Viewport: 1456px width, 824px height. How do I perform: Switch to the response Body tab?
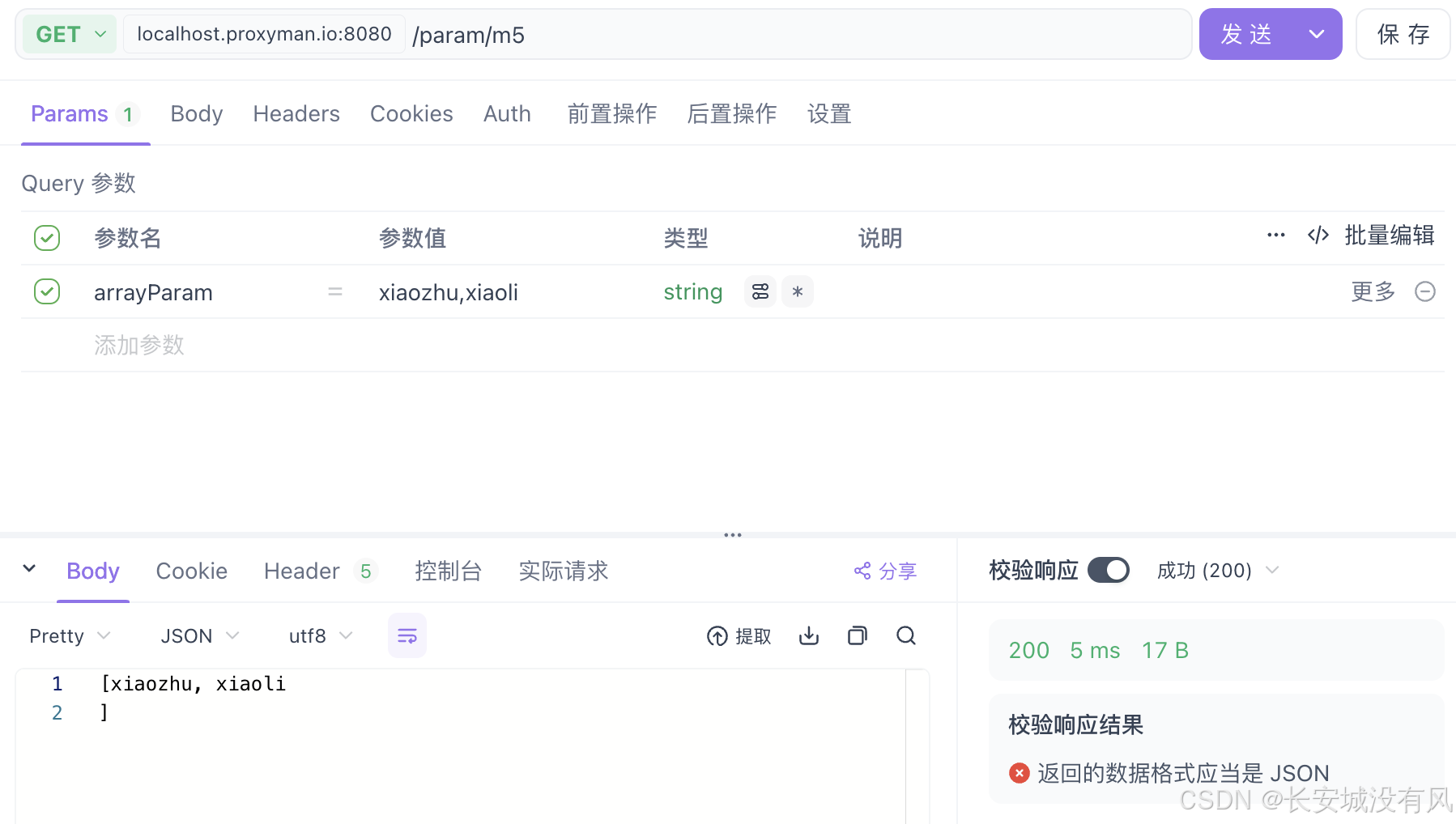point(93,571)
